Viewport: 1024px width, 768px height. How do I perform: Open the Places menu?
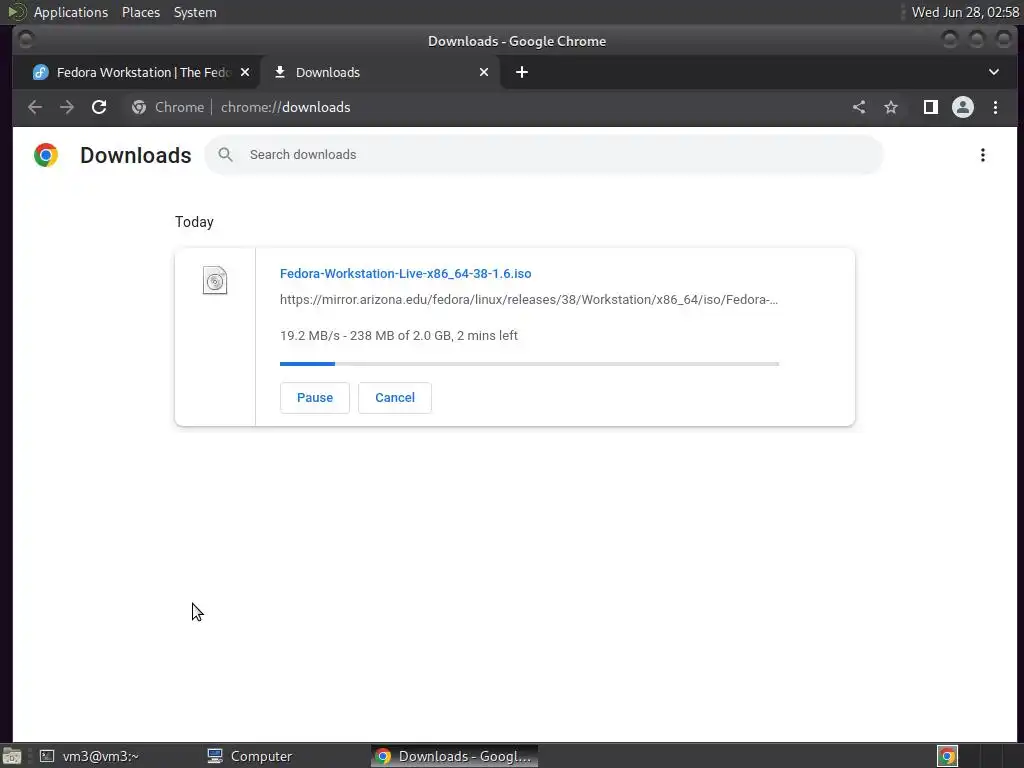[141, 12]
